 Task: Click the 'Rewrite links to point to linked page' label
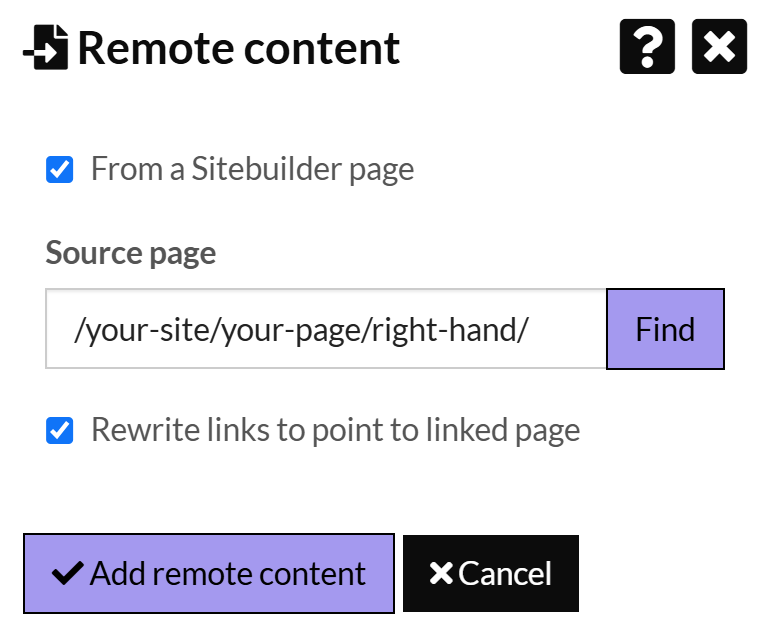coord(335,430)
